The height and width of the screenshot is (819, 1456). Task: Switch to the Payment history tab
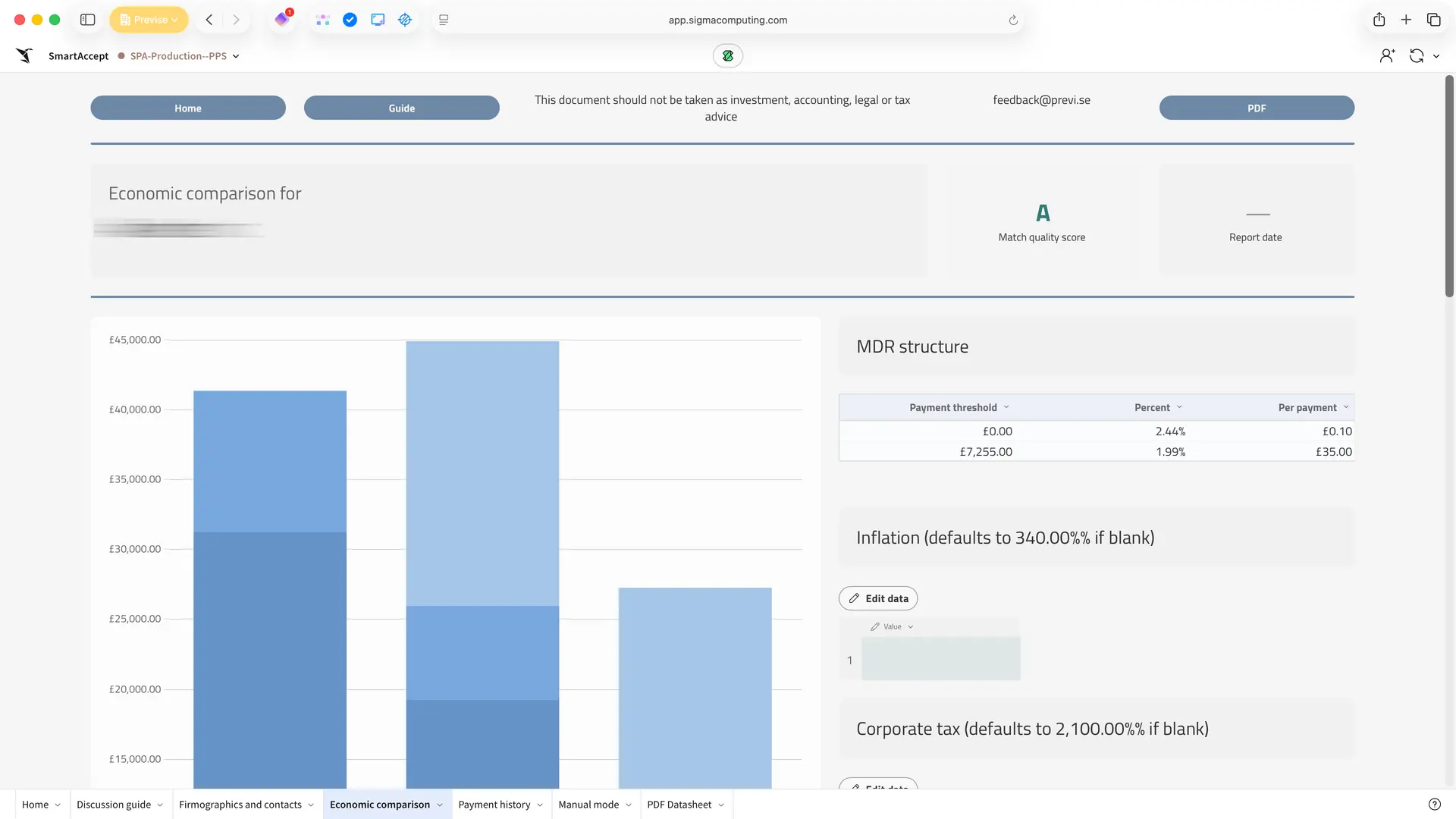(x=494, y=805)
